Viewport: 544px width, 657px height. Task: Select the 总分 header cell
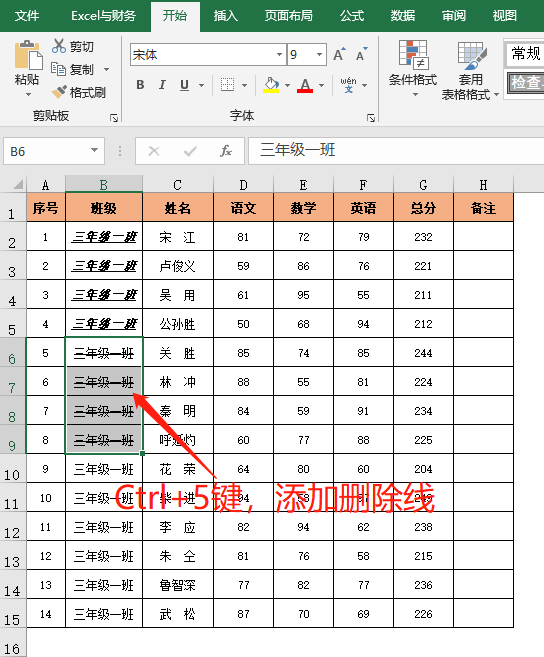(423, 207)
